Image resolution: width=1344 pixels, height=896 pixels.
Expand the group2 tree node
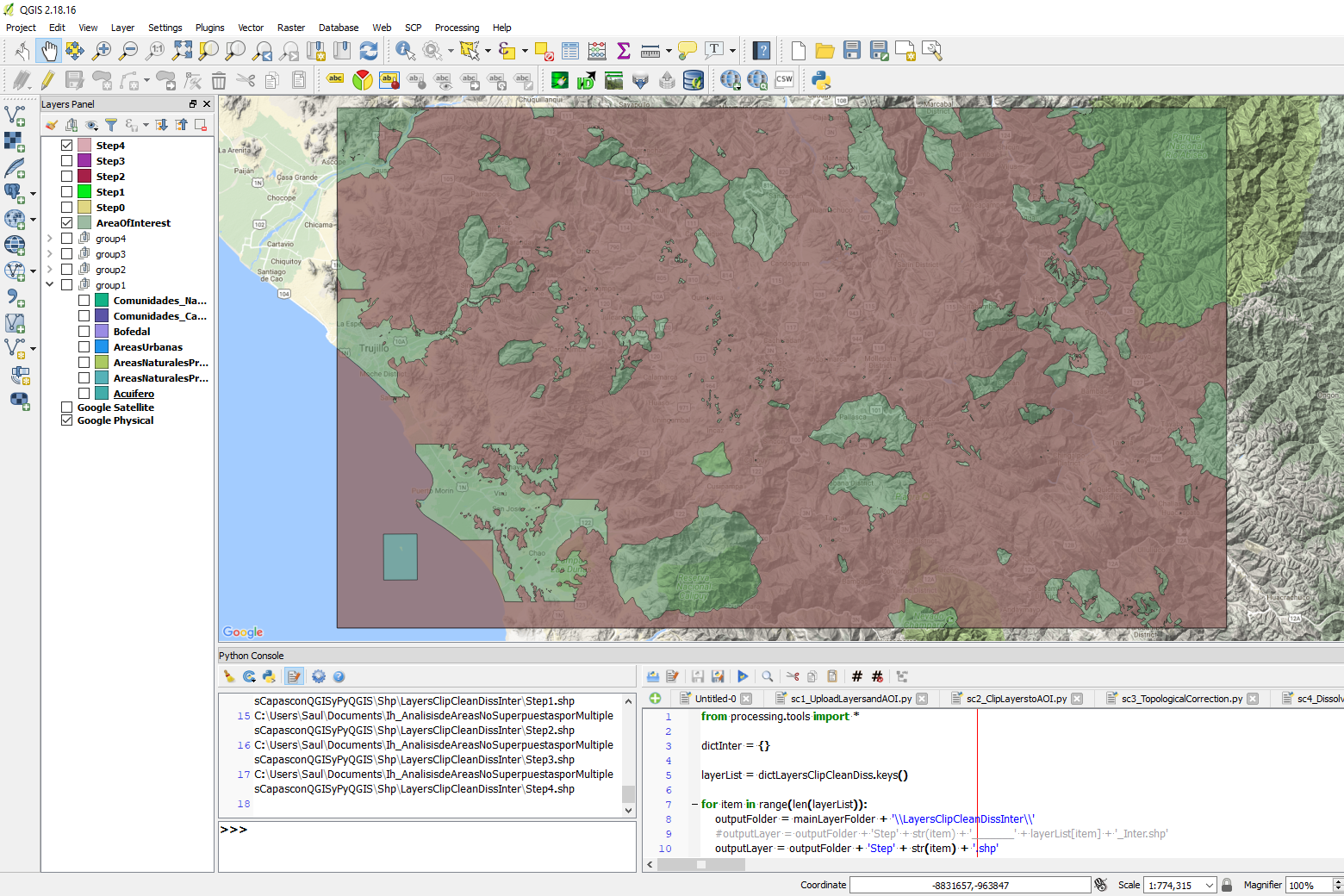click(50, 270)
